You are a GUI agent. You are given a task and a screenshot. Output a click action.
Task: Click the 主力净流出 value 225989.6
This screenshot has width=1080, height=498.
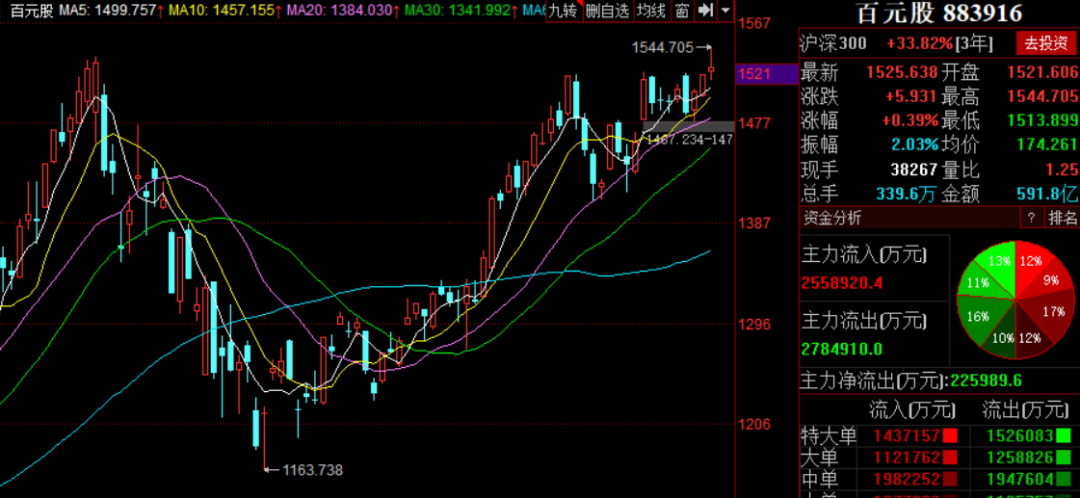984,380
